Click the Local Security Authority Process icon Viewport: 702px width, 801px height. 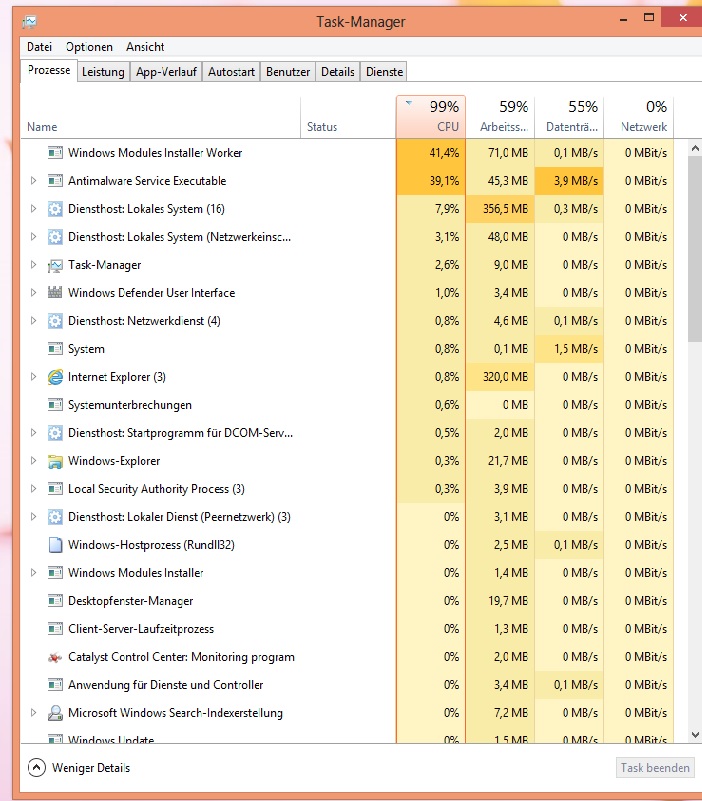coord(55,488)
